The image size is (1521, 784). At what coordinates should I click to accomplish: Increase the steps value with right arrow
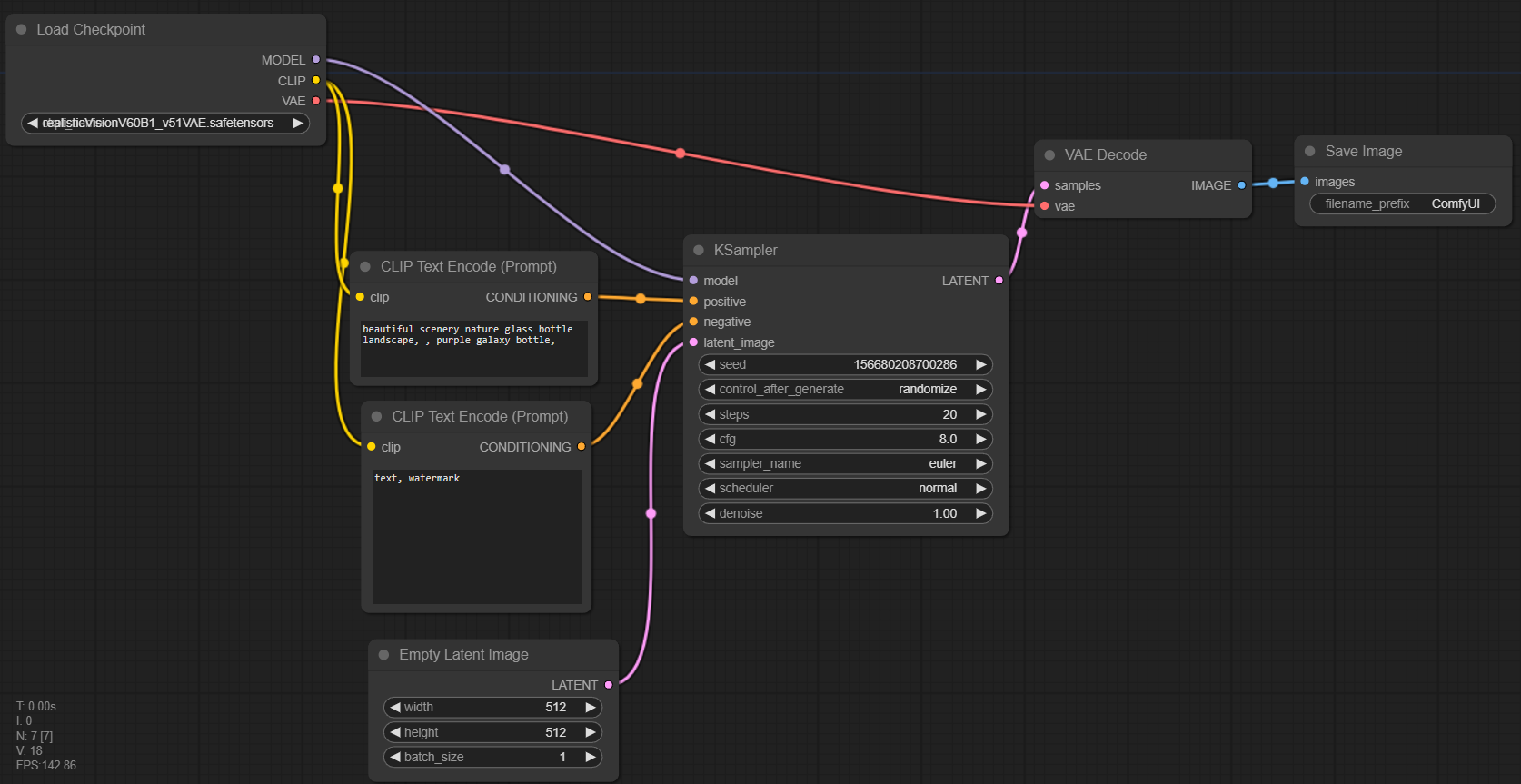pos(980,414)
